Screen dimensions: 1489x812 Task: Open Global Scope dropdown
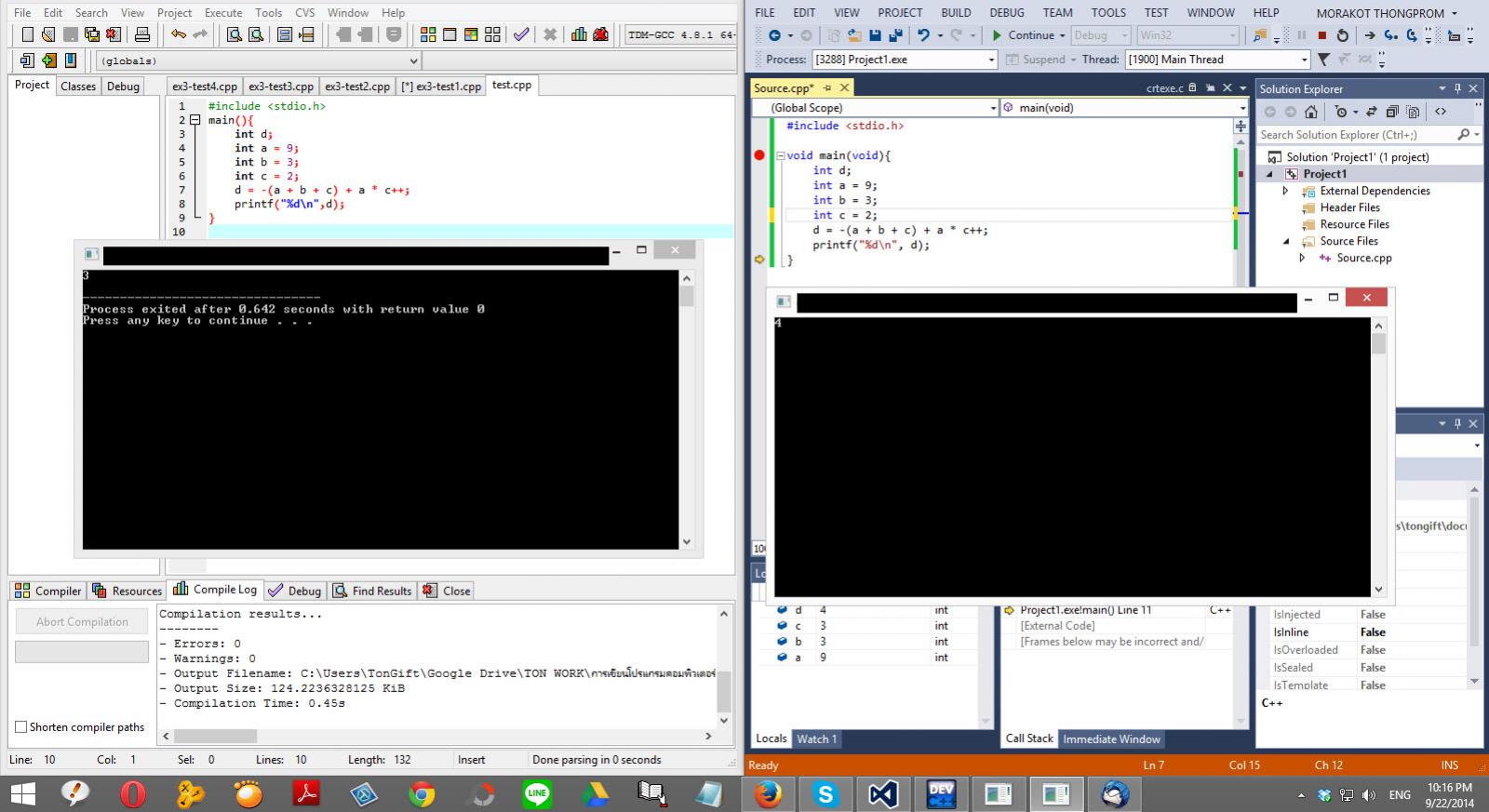click(993, 108)
